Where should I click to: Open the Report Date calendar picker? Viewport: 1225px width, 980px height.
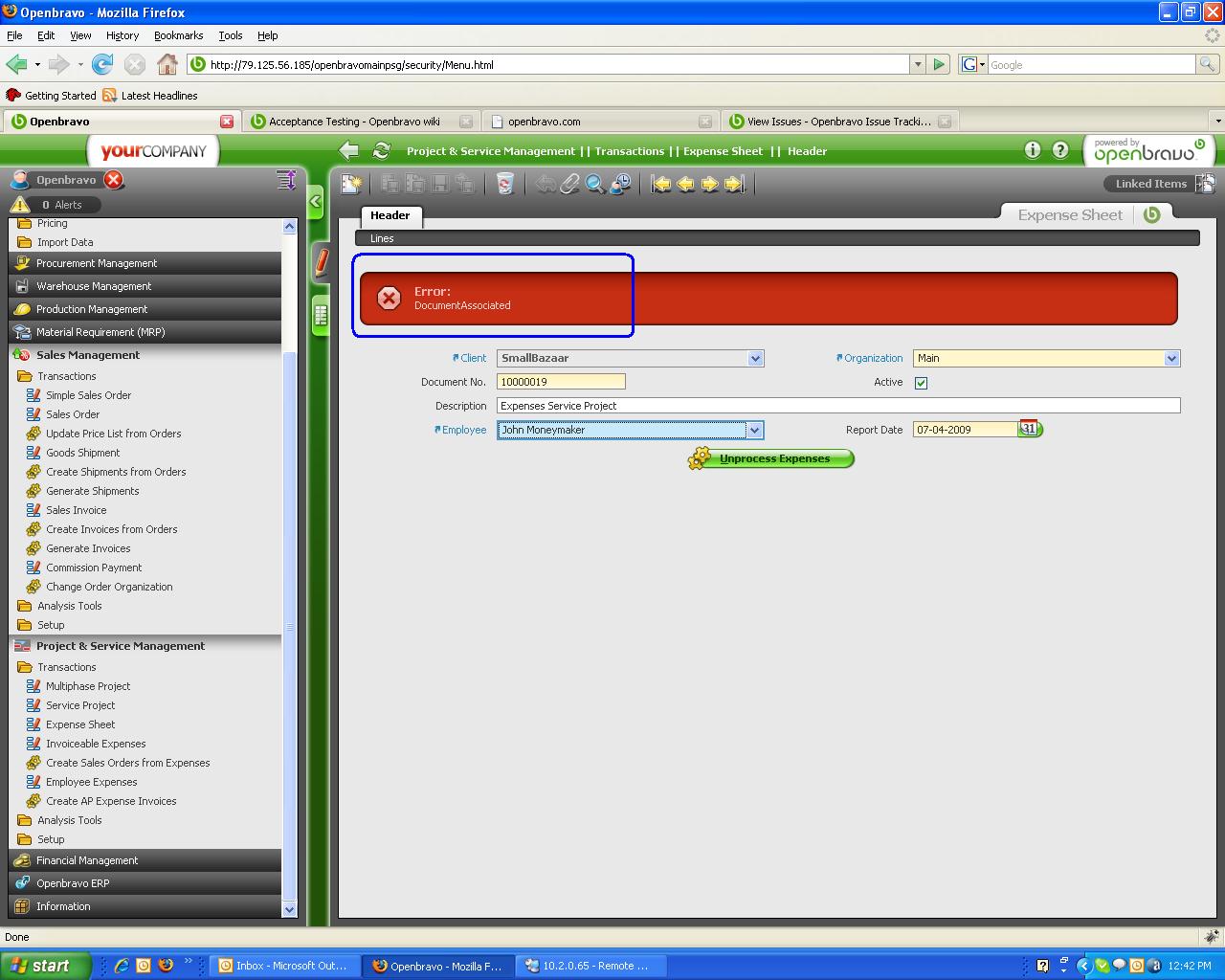point(1029,429)
